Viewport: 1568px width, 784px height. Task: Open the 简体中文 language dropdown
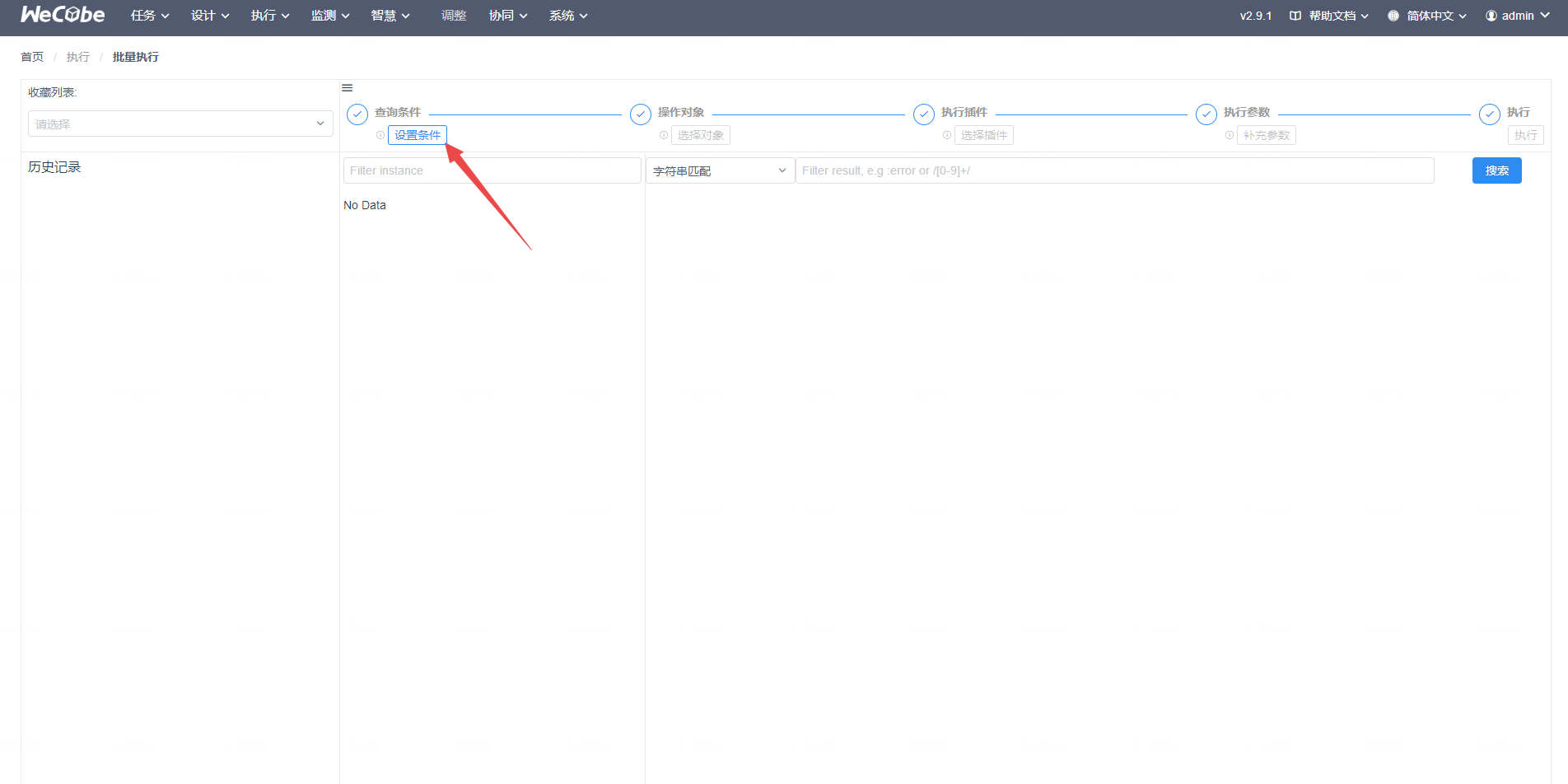[1428, 16]
